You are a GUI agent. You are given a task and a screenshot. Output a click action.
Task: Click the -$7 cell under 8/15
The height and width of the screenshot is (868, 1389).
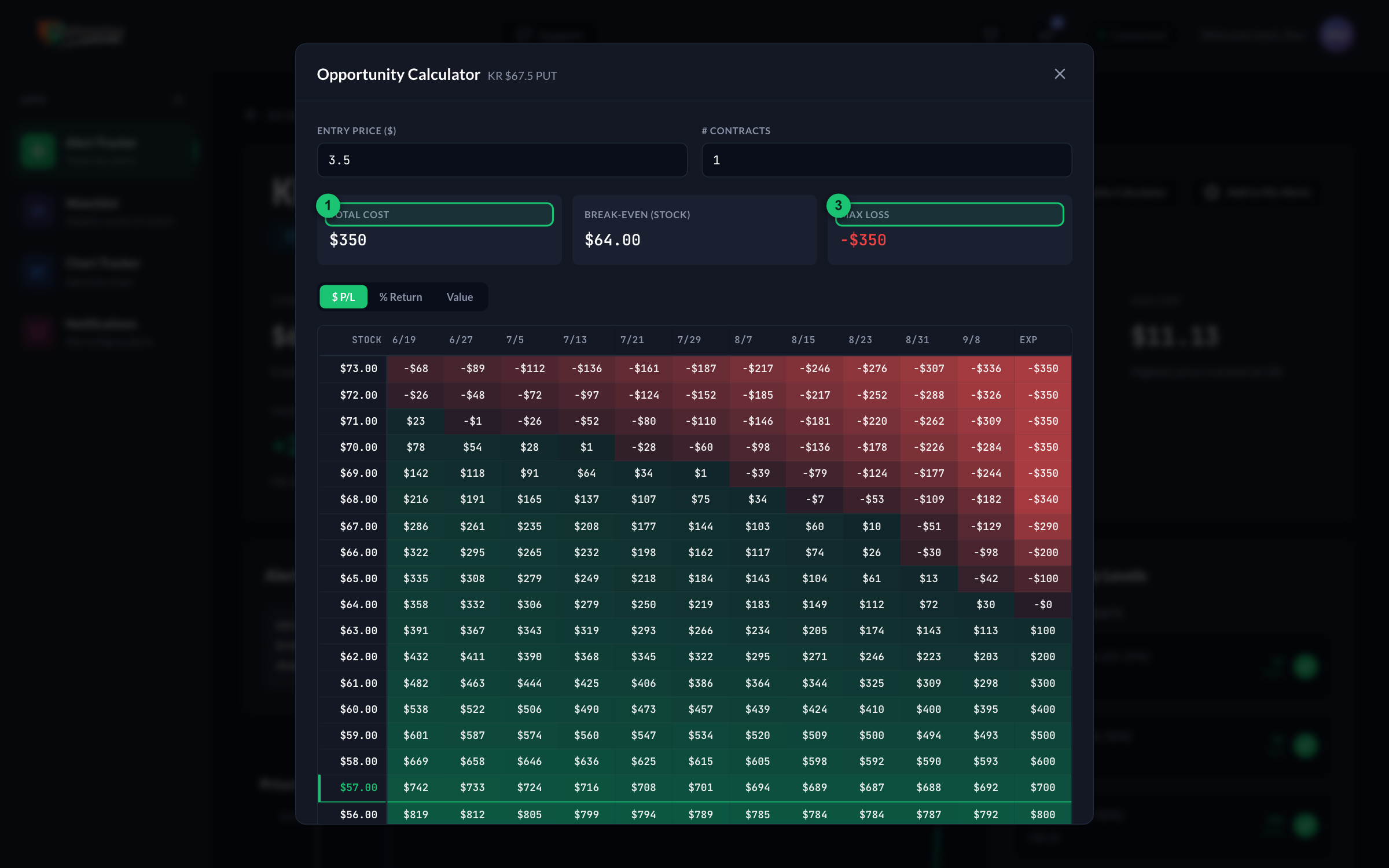tap(815, 499)
